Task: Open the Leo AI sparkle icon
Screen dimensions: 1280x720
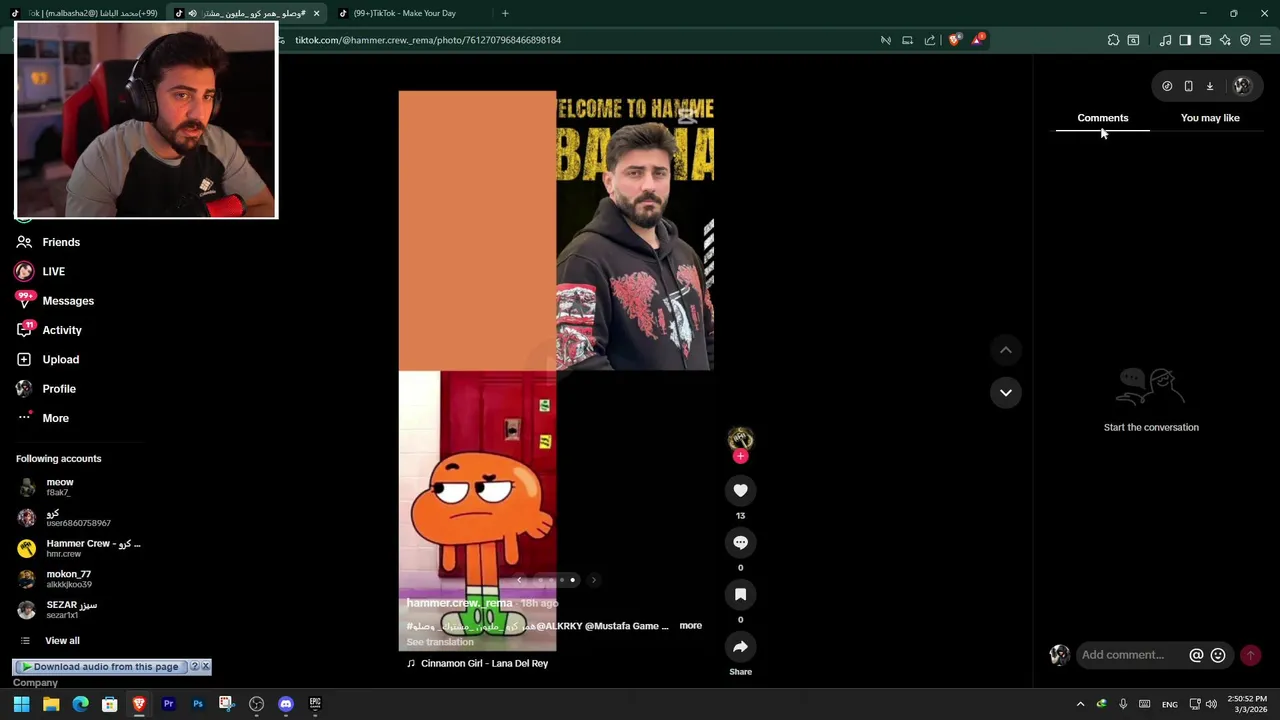Action: tap(1225, 40)
